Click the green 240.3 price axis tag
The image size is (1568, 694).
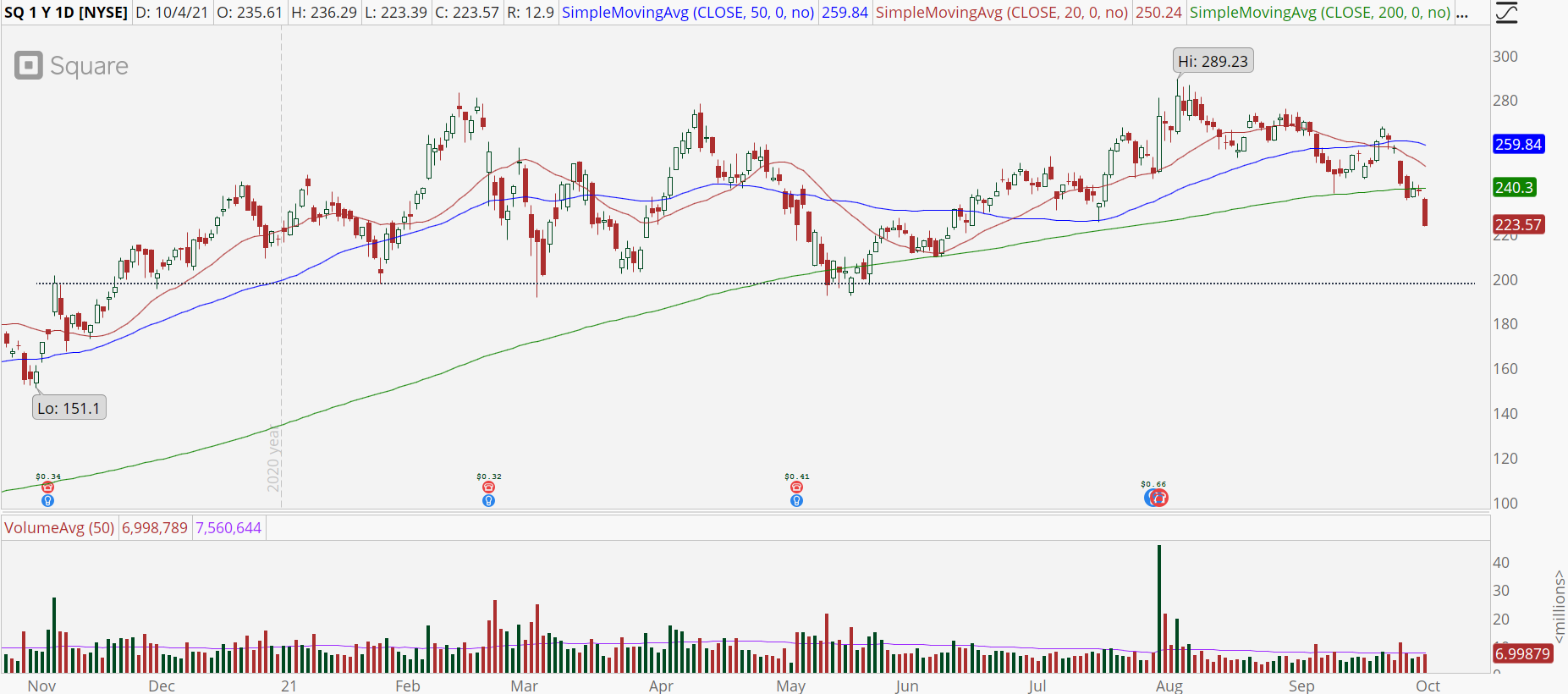click(x=1514, y=187)
